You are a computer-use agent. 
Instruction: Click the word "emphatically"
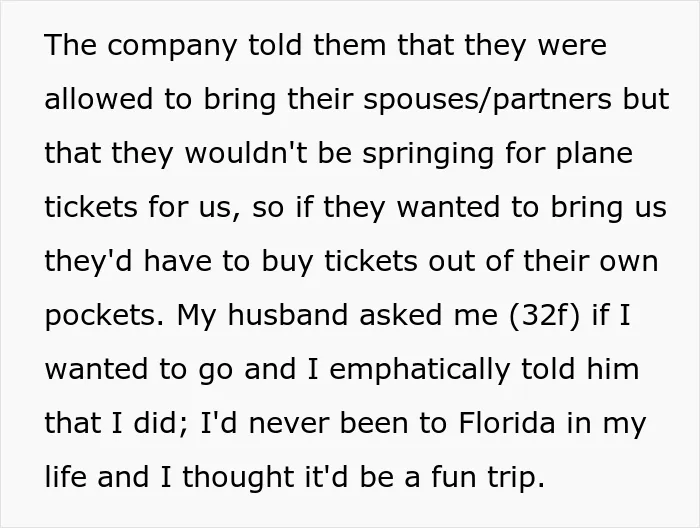[x=420, y=370]
